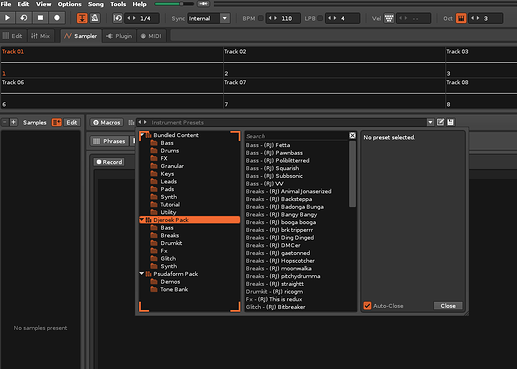This screenshot has height=369, width=517.
Task: Click LPB 4 value stepper arrows
Action: point(332,18)
